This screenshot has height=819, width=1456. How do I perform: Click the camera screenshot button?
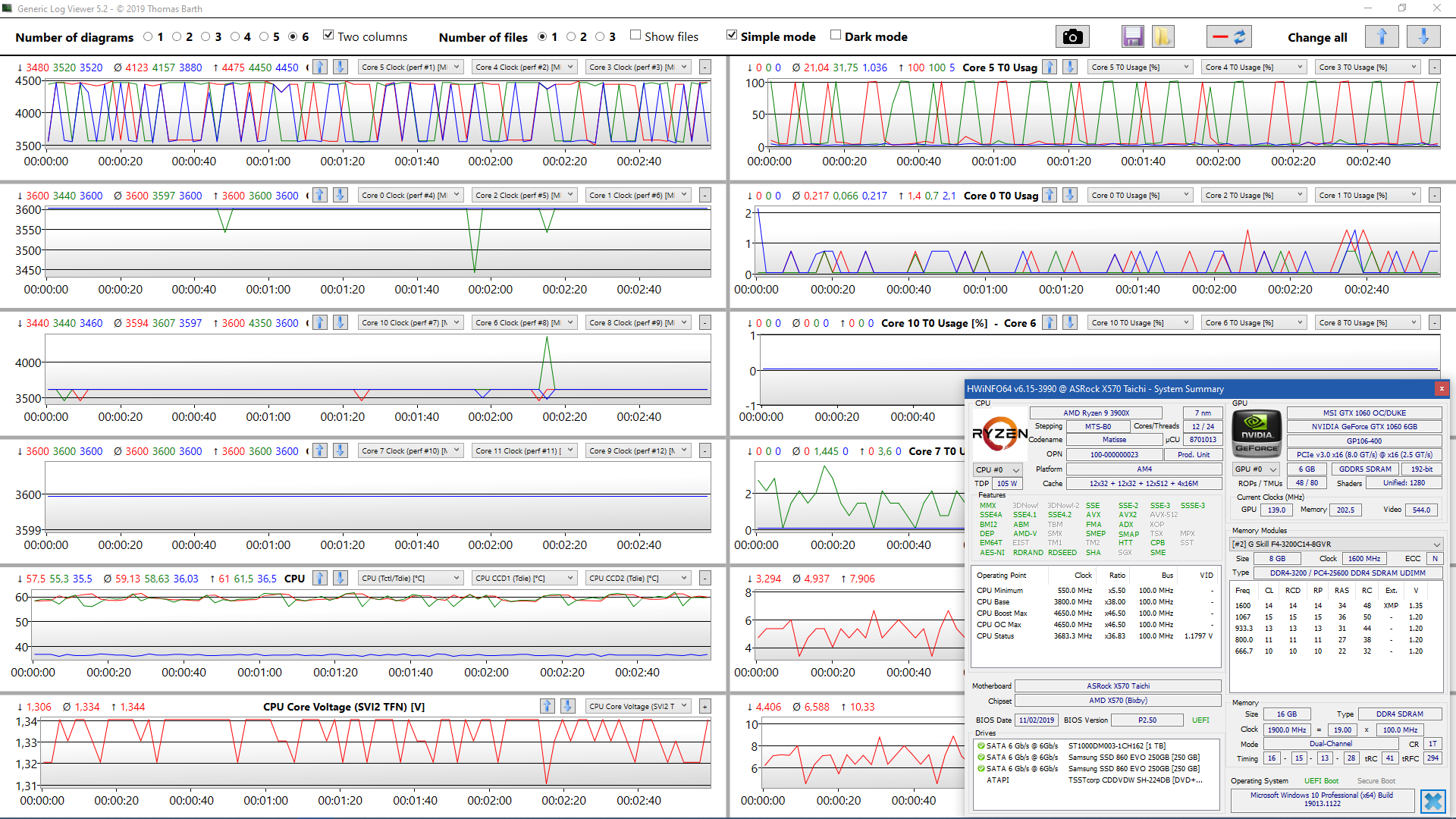point(1072,36)
